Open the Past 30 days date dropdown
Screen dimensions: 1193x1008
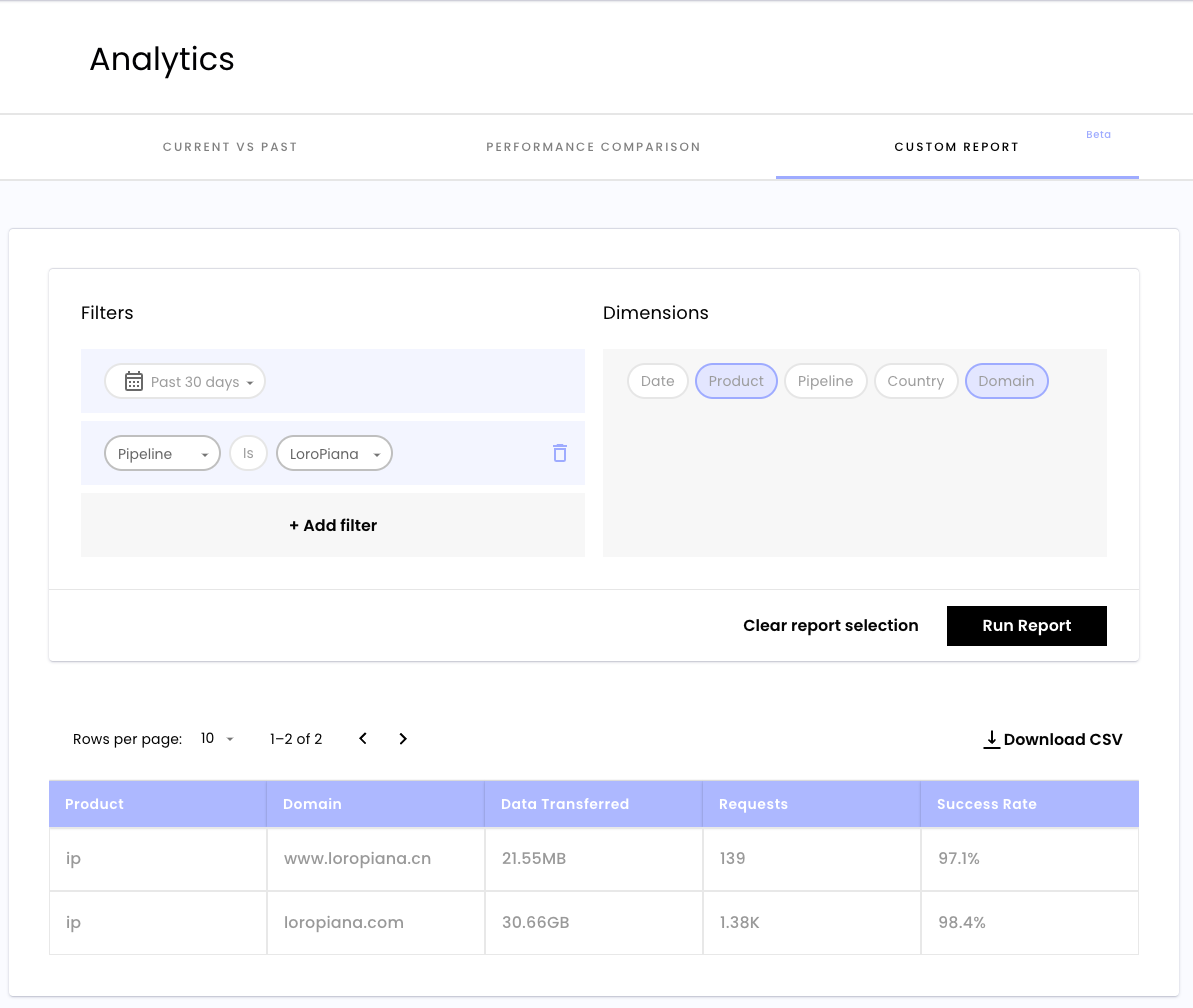185,381
